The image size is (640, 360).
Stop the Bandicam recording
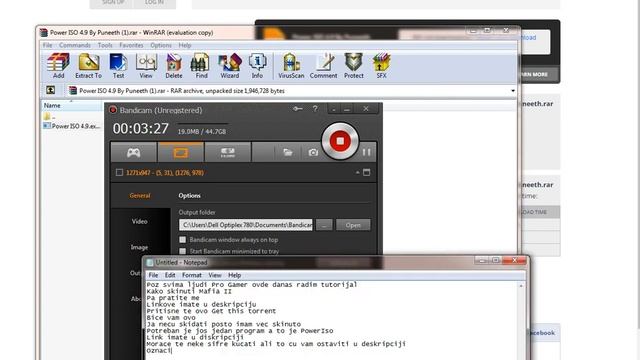[340, 141]
